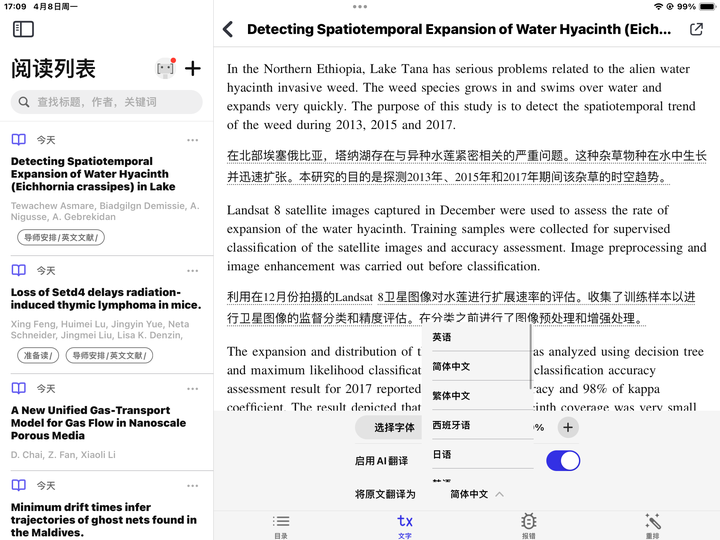Increase font size with plus button
Viewport: 720px width, 540px height.
click(568, 428)
